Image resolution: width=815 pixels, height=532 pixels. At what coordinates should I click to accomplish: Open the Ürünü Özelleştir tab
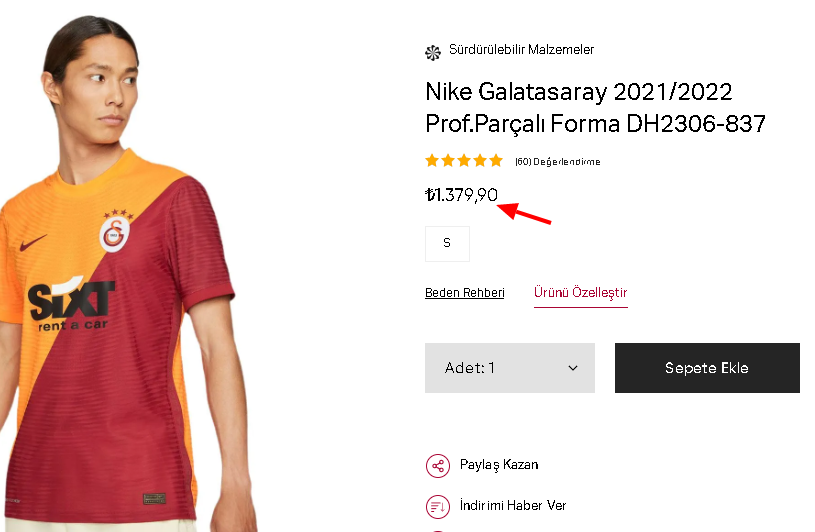[580, 293]
